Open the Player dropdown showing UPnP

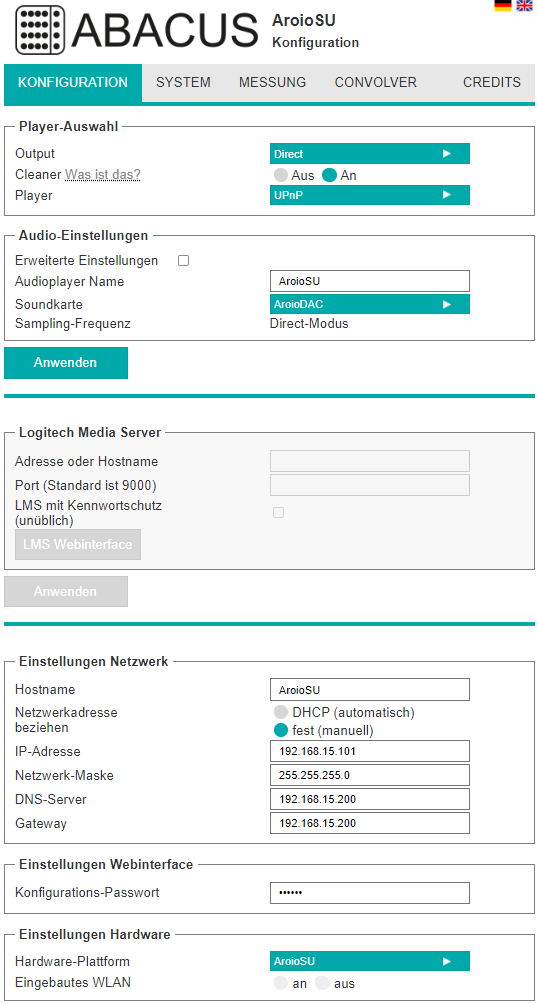pos(370,195)
